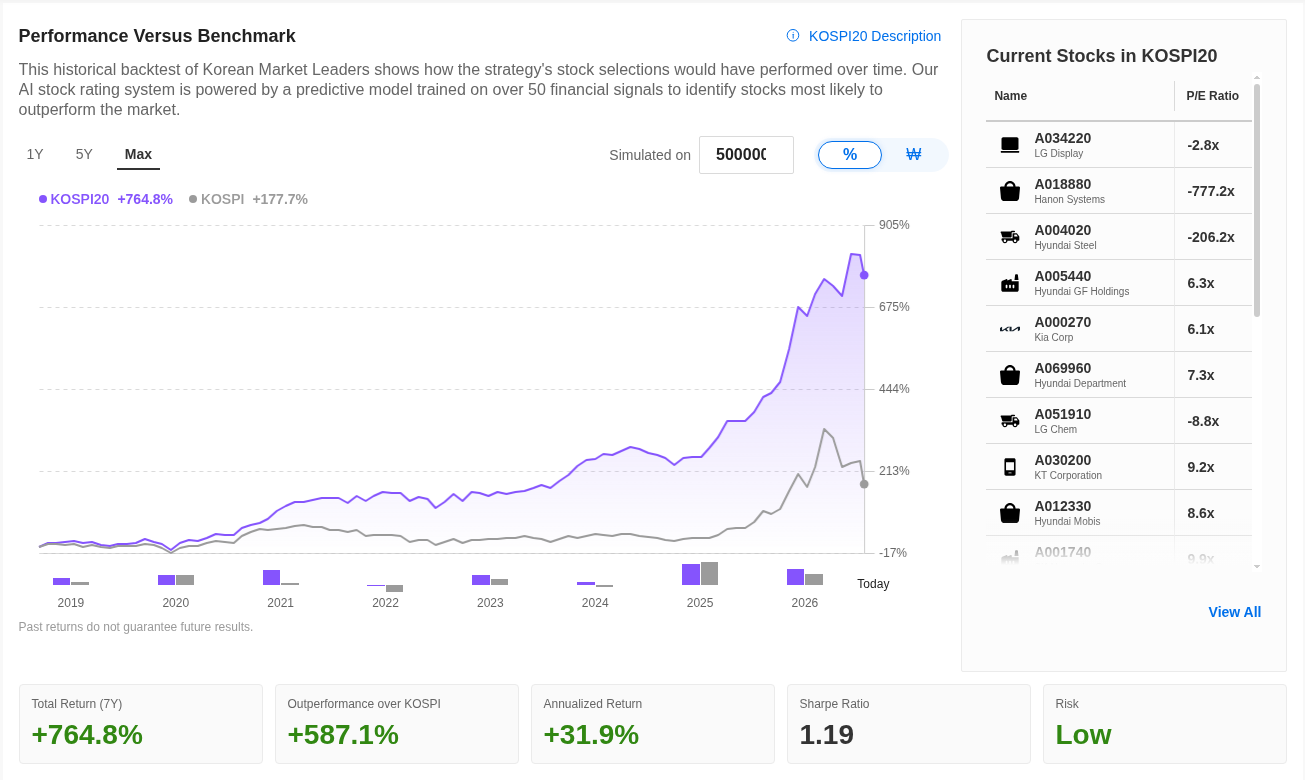Click the scroll-down arrow of the stock list
This screenshot has height=780, width=1305.
[x=1257, y=567]
